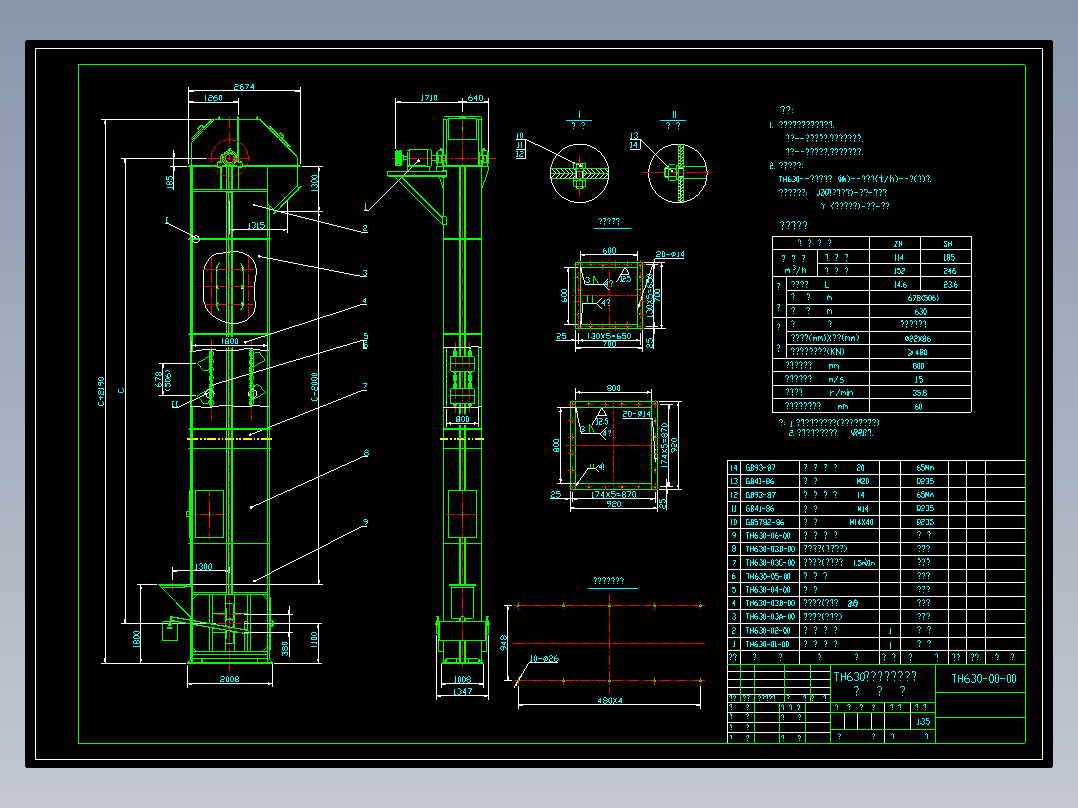This screenshot has height=808, width=1078.
Task: Click the TH630-02-00 parts list entry
Action: click(x=768, y=630)
